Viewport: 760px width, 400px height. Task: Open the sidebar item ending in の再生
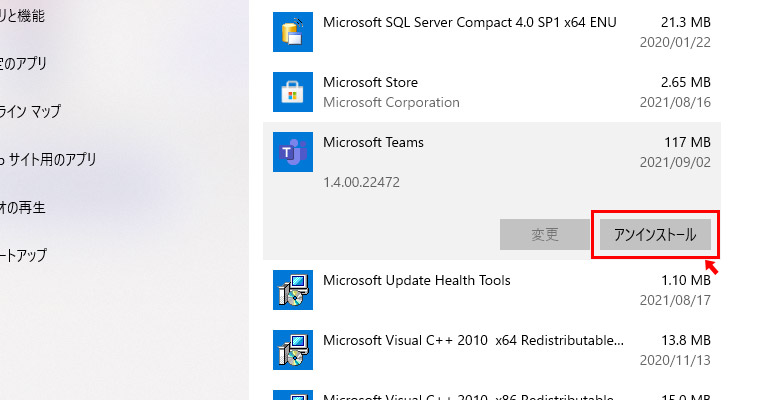pos(23,208)
